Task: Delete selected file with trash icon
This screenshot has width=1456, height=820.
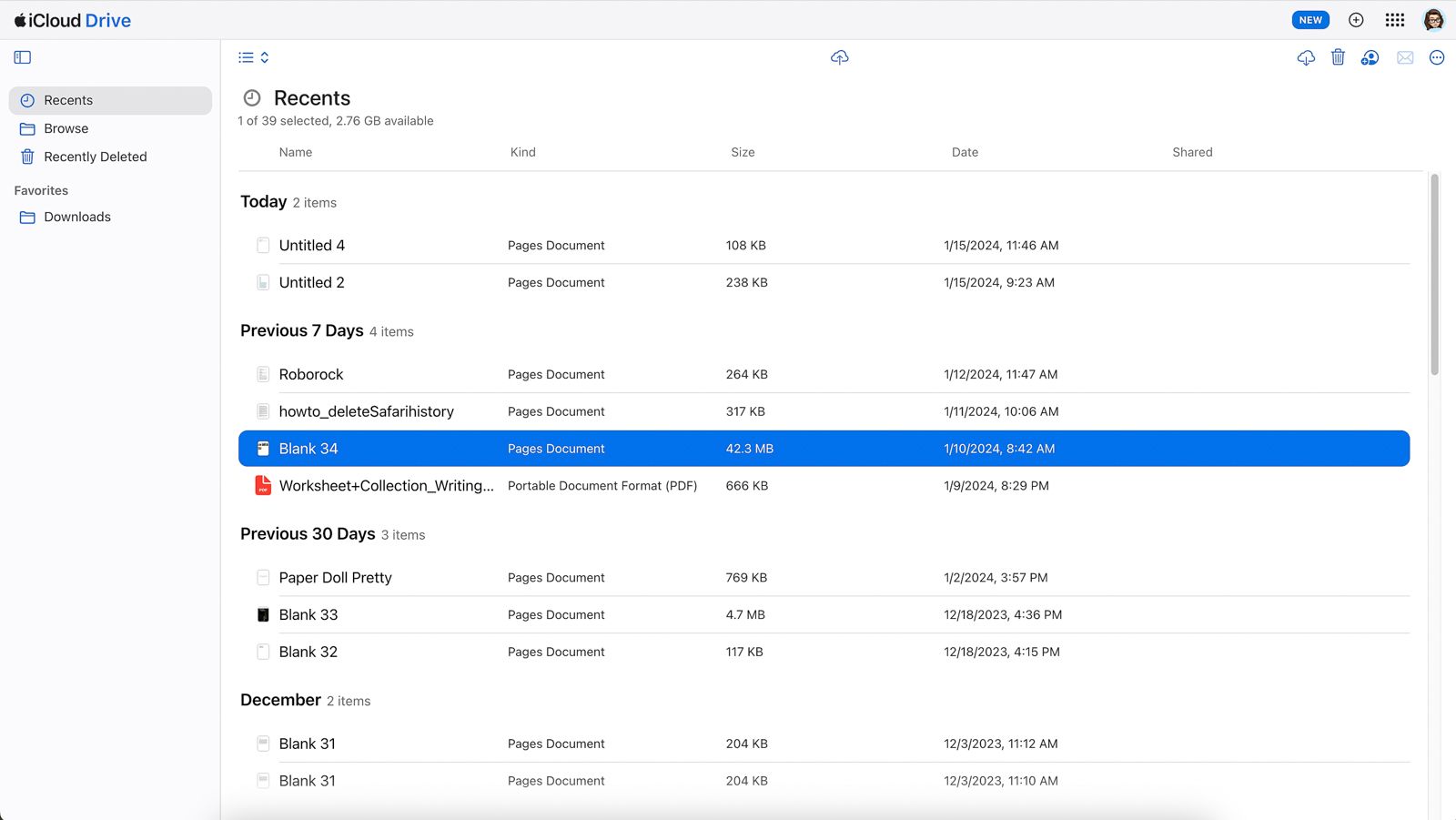Action: 1338,57
